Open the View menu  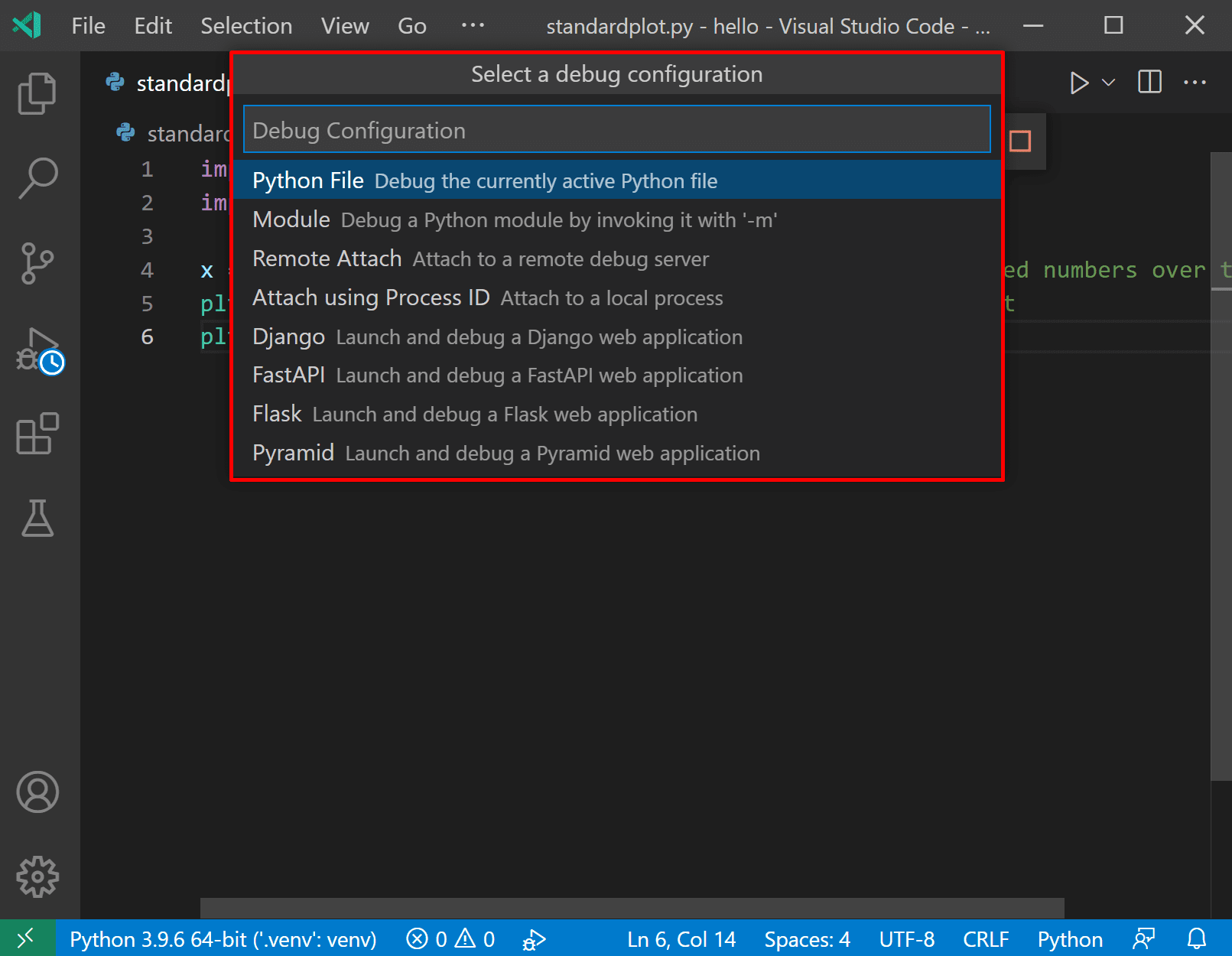345,26
